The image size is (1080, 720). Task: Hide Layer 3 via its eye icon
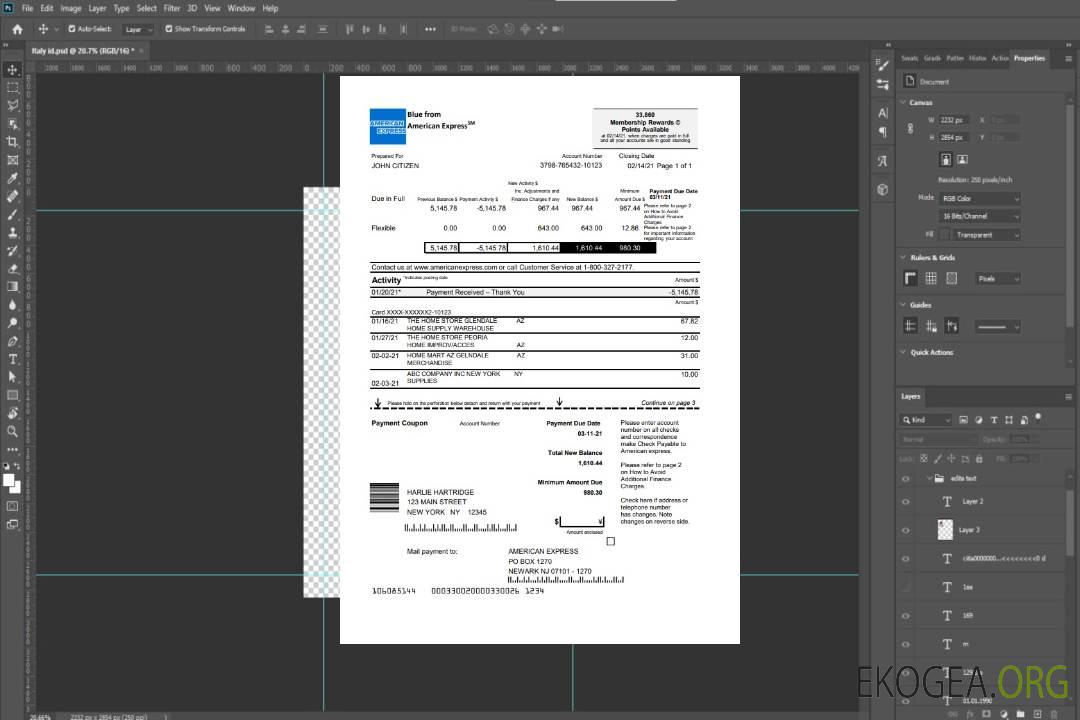(x=906, y=531)
